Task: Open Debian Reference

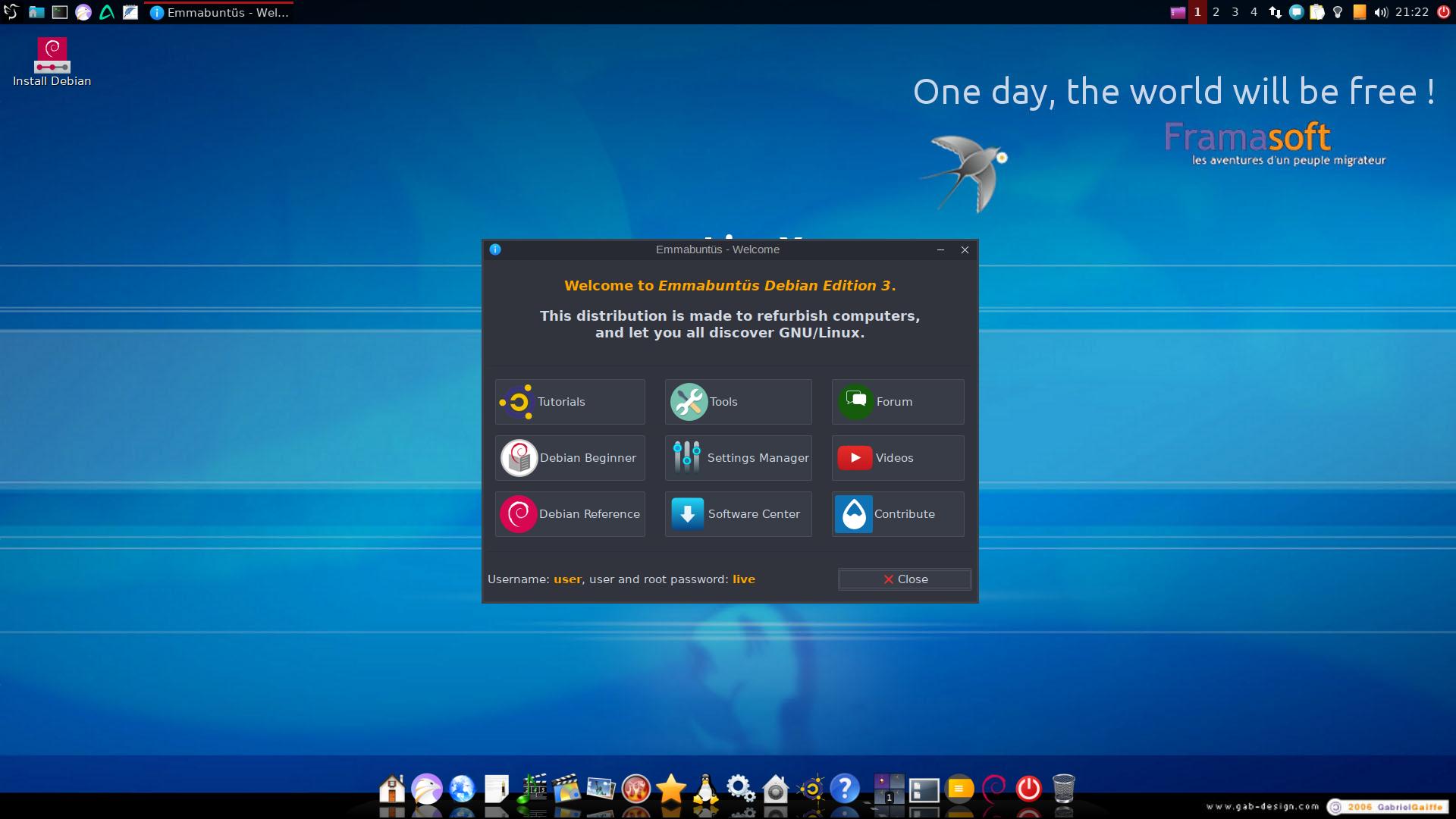Action: click(x=570, y=514)
